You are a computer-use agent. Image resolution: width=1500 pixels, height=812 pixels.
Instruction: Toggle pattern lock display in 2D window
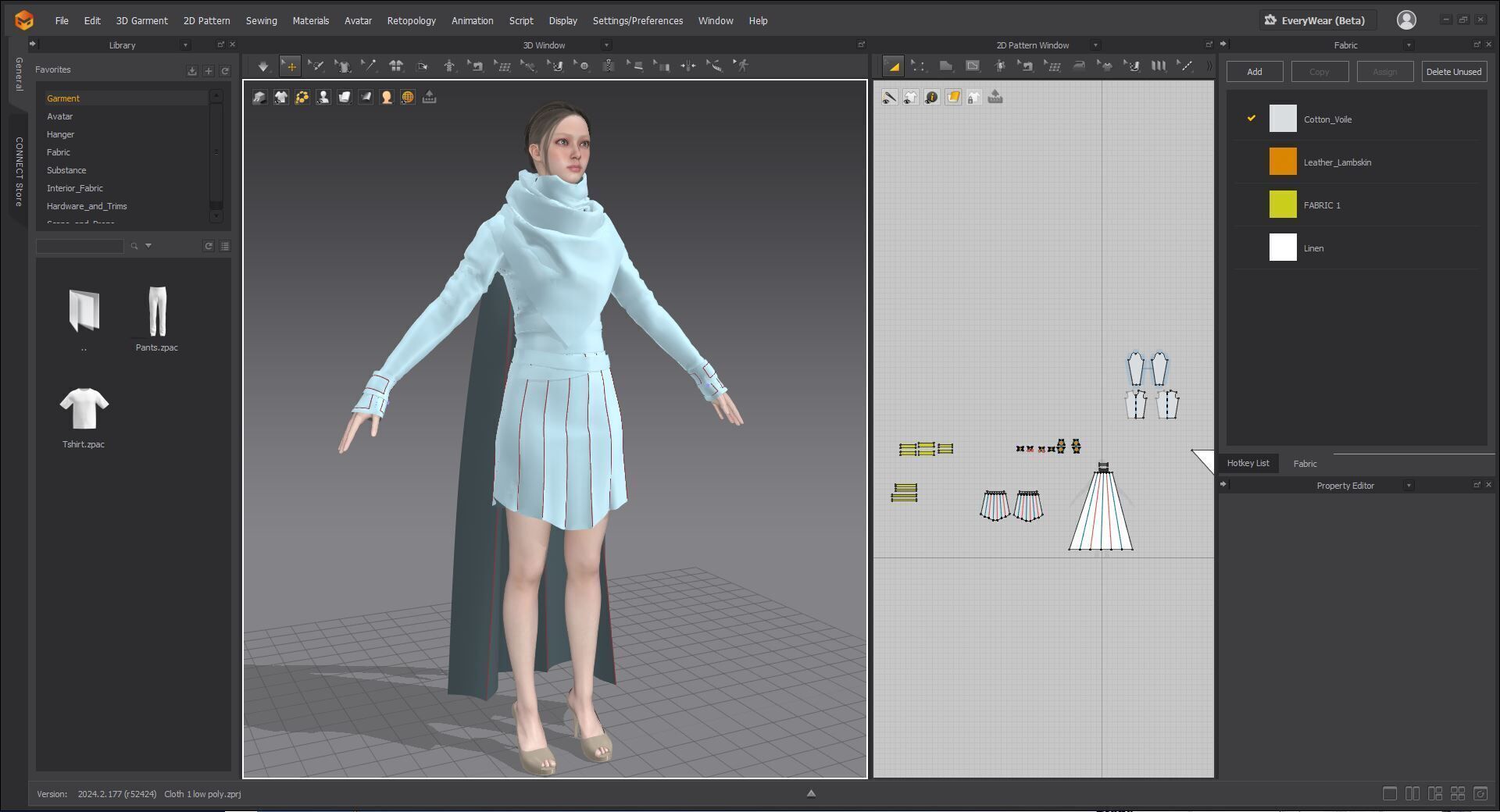point(974,97)
